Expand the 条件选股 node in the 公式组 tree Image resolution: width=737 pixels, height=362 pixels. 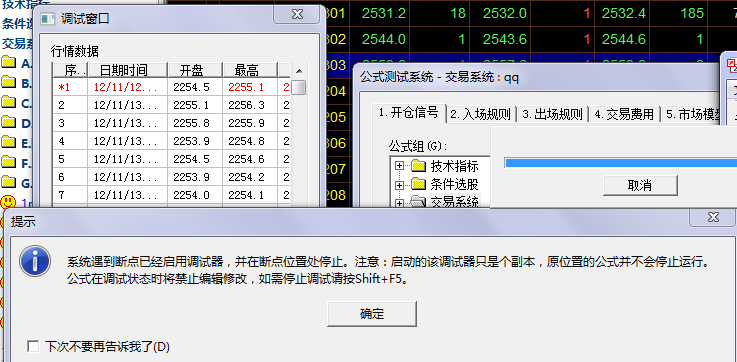400,184
